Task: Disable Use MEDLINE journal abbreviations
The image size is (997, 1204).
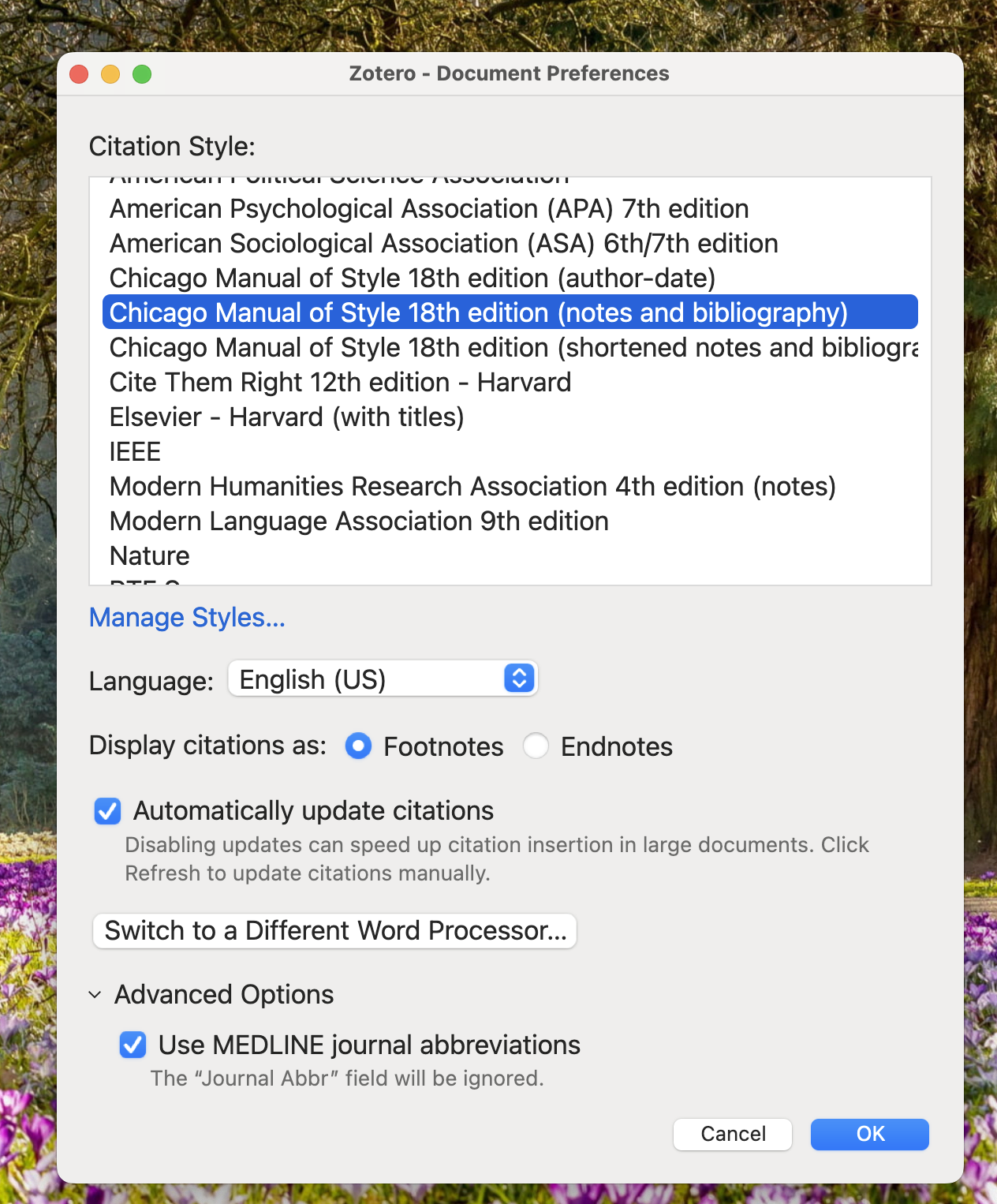Action: click(133, 1045)
